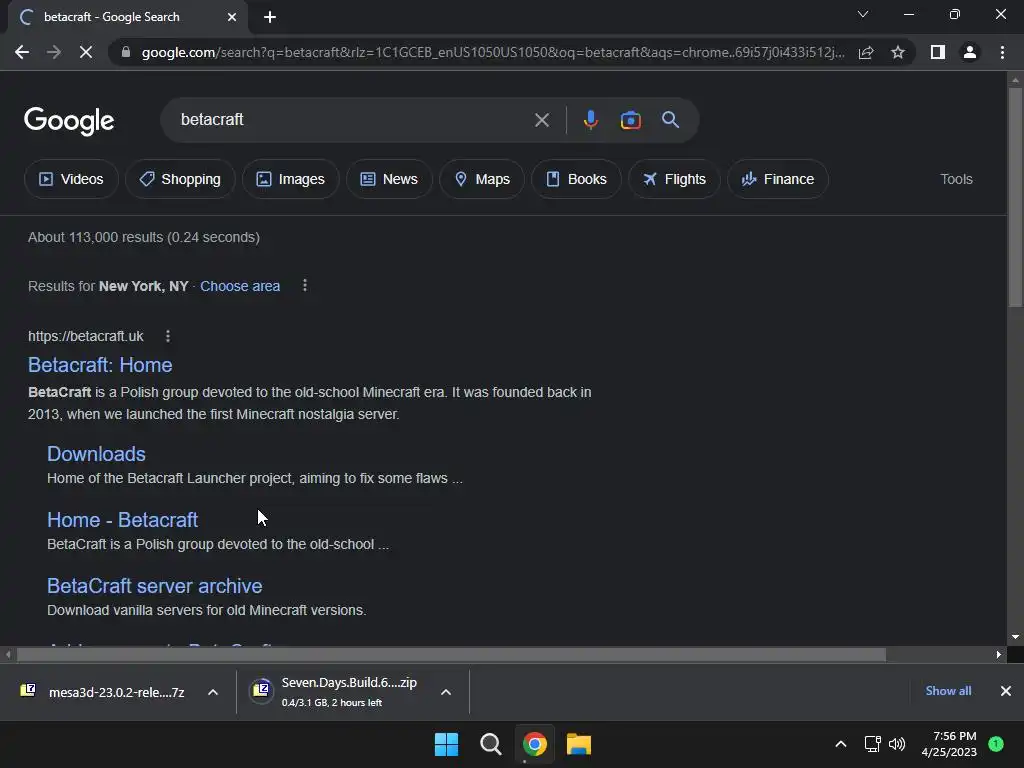Click the vertical page scrollbar thumb
1024x768 pixels.
[x=1015, y=197]
